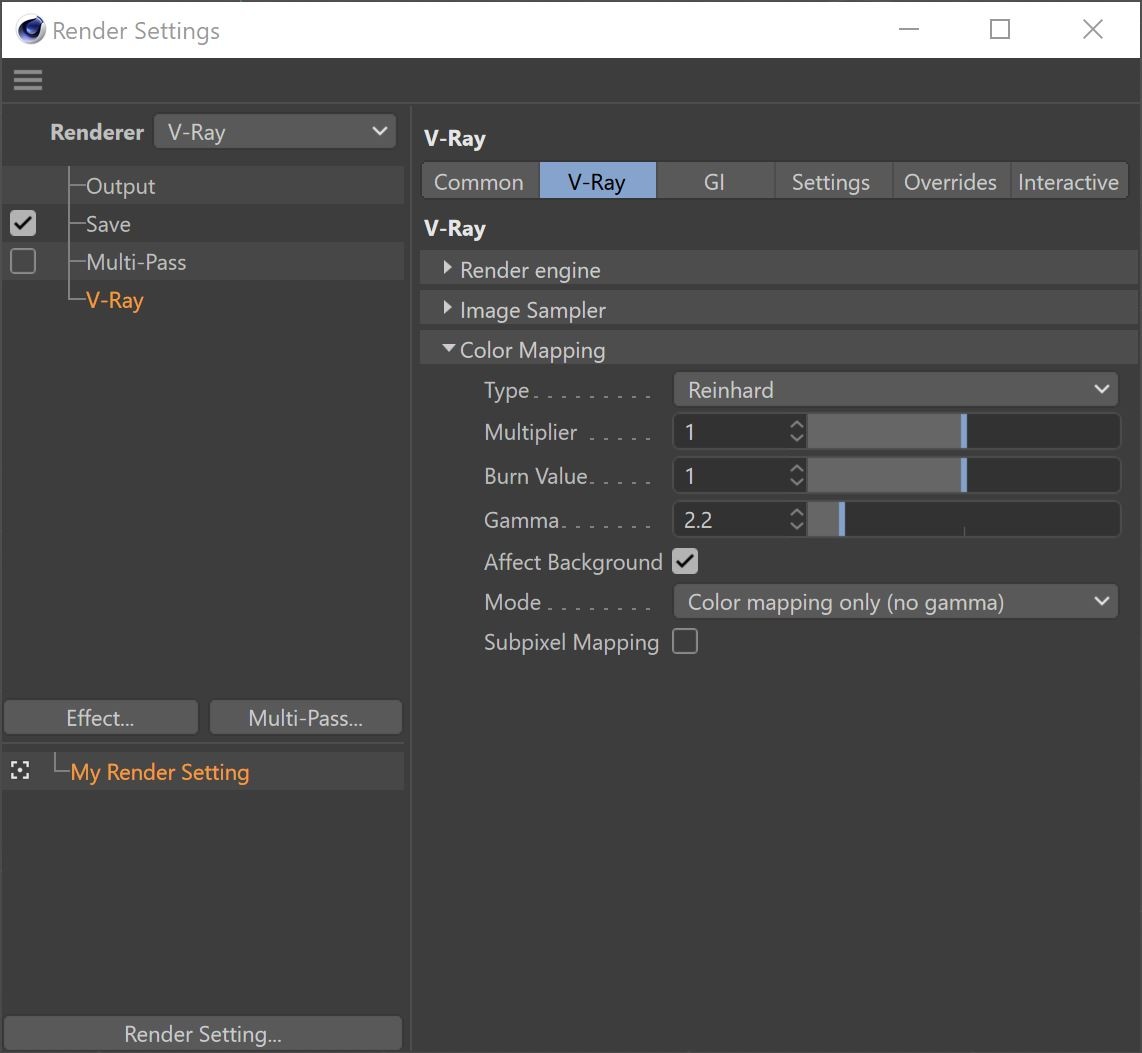Viewport: 1142px width, 1053px height.
Task: Select V-Ray in the settings tree
Action: tap(114, 300)
